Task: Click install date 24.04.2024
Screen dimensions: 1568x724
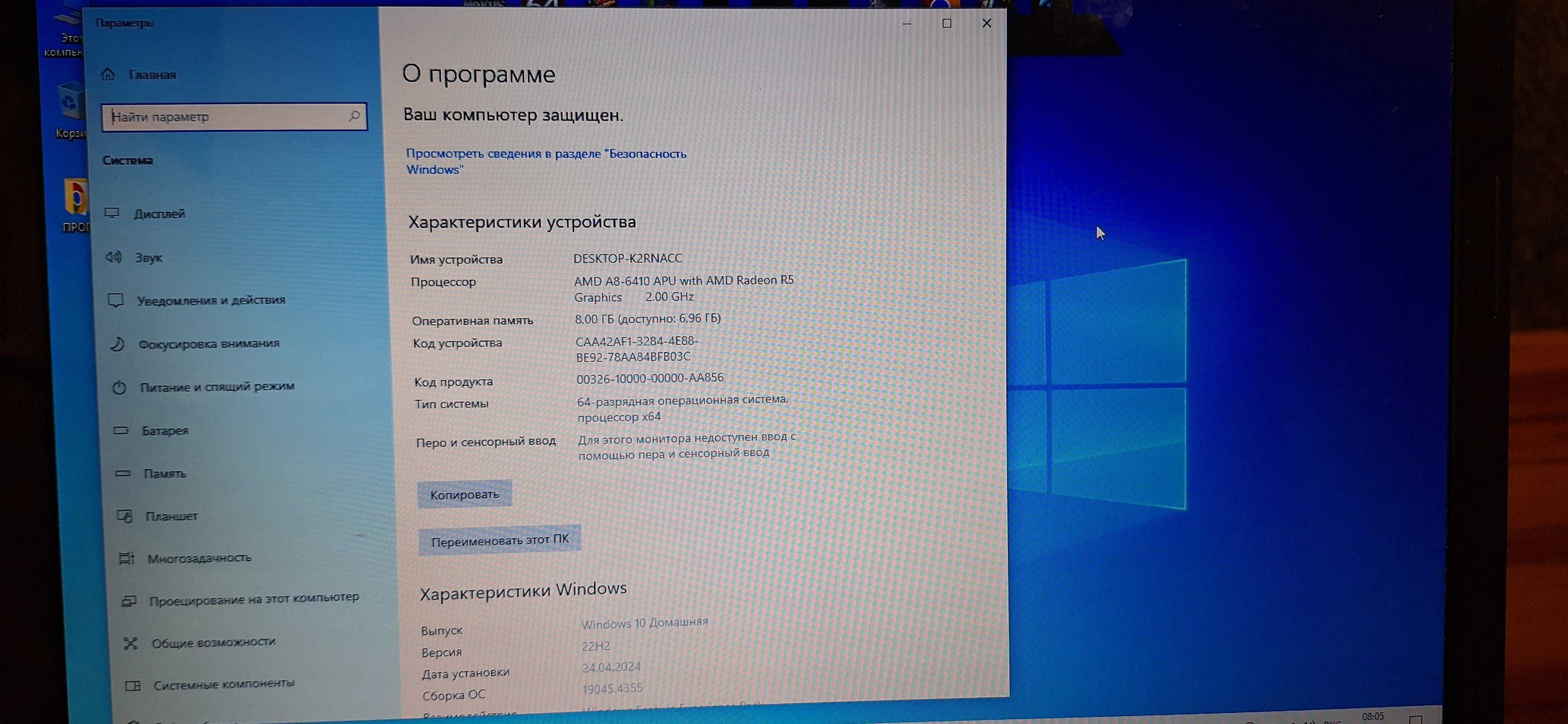Action: click(611, 667)
